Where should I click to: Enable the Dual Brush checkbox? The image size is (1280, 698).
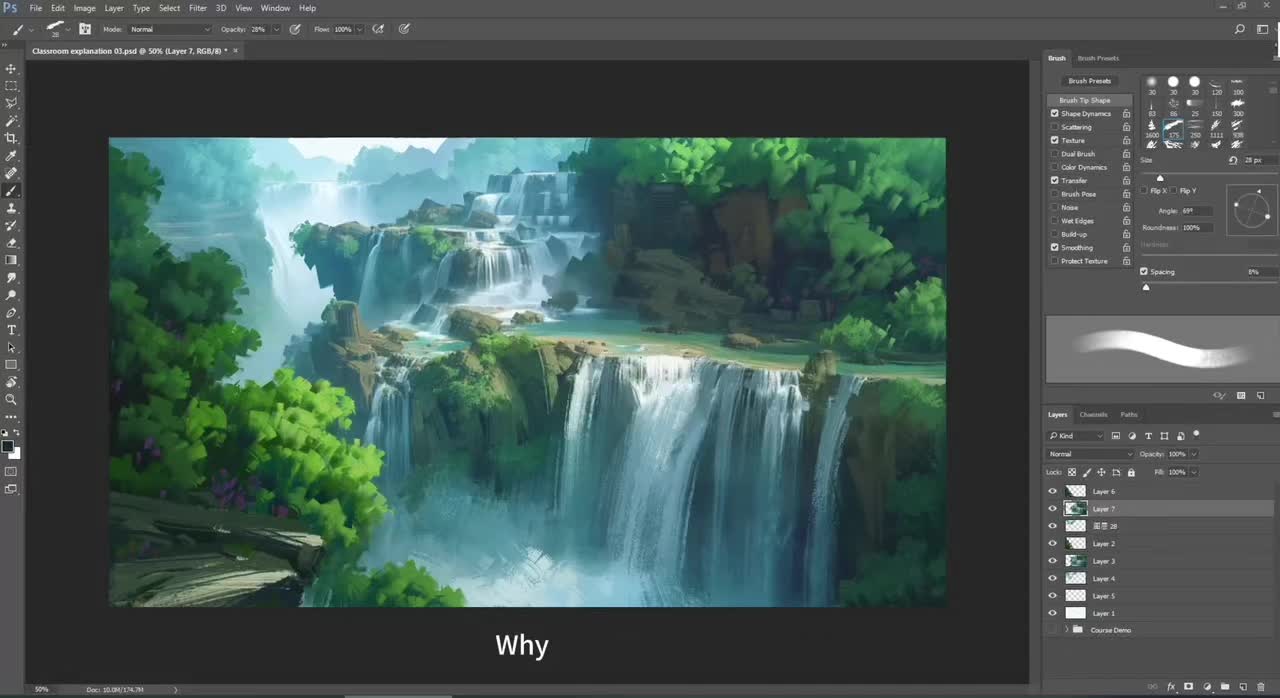(1054, 154)
